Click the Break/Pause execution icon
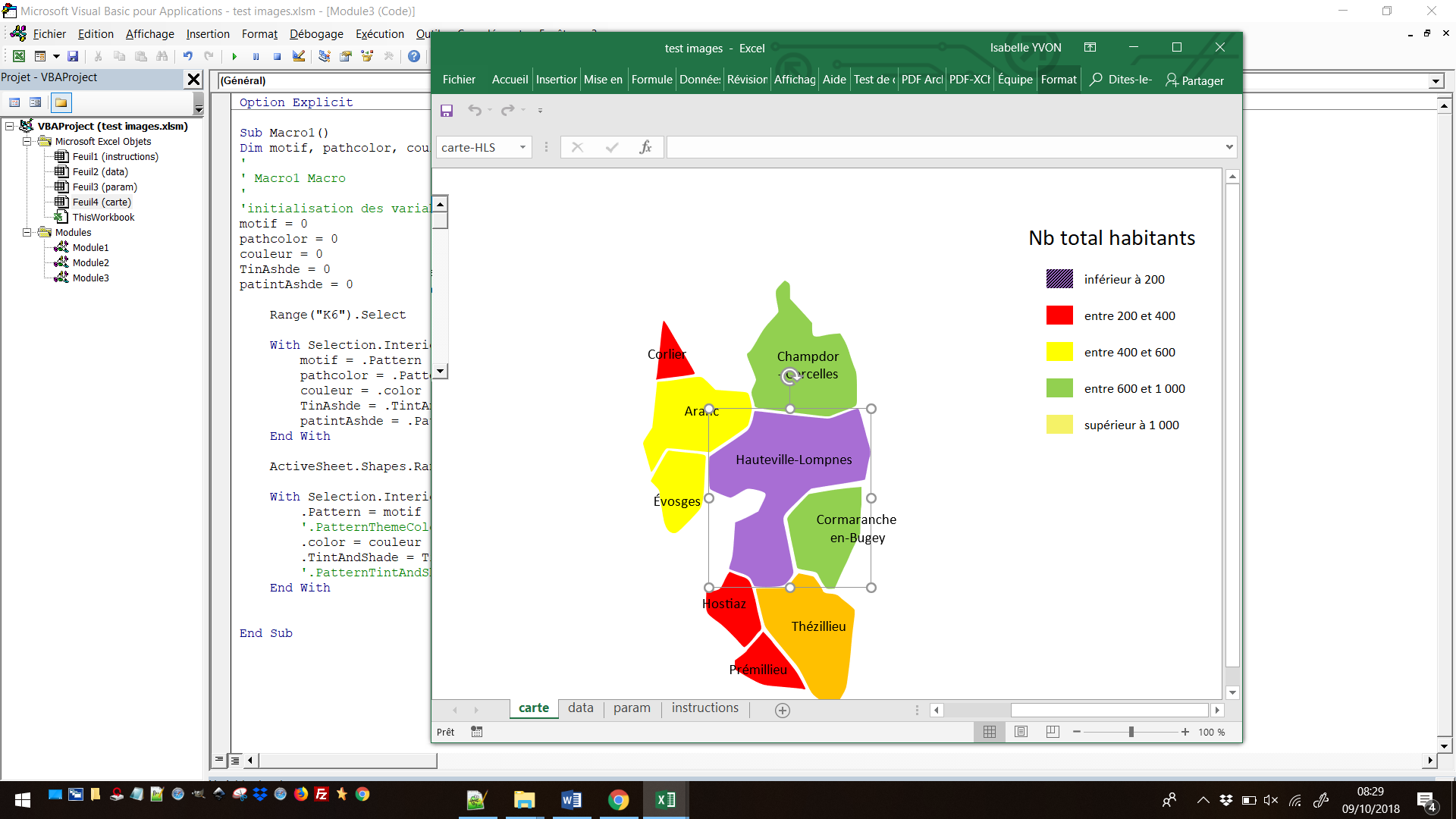The width and height of the screenshot is (1456, 819). click(x=255, y=57)
